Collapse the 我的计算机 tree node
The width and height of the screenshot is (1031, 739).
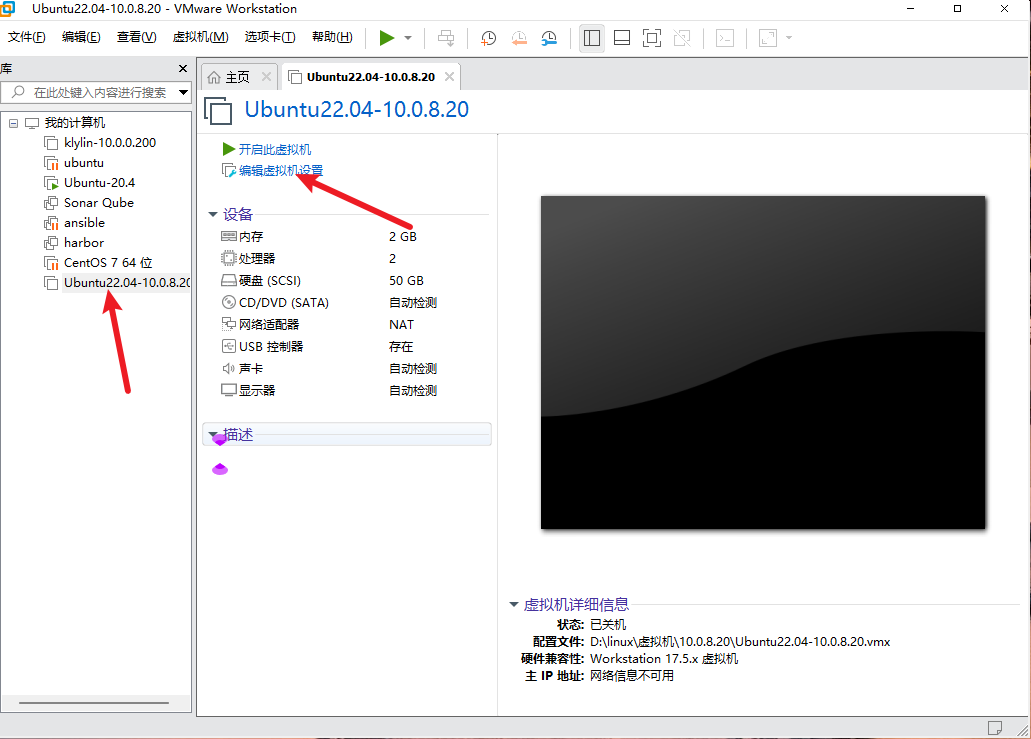13,122
